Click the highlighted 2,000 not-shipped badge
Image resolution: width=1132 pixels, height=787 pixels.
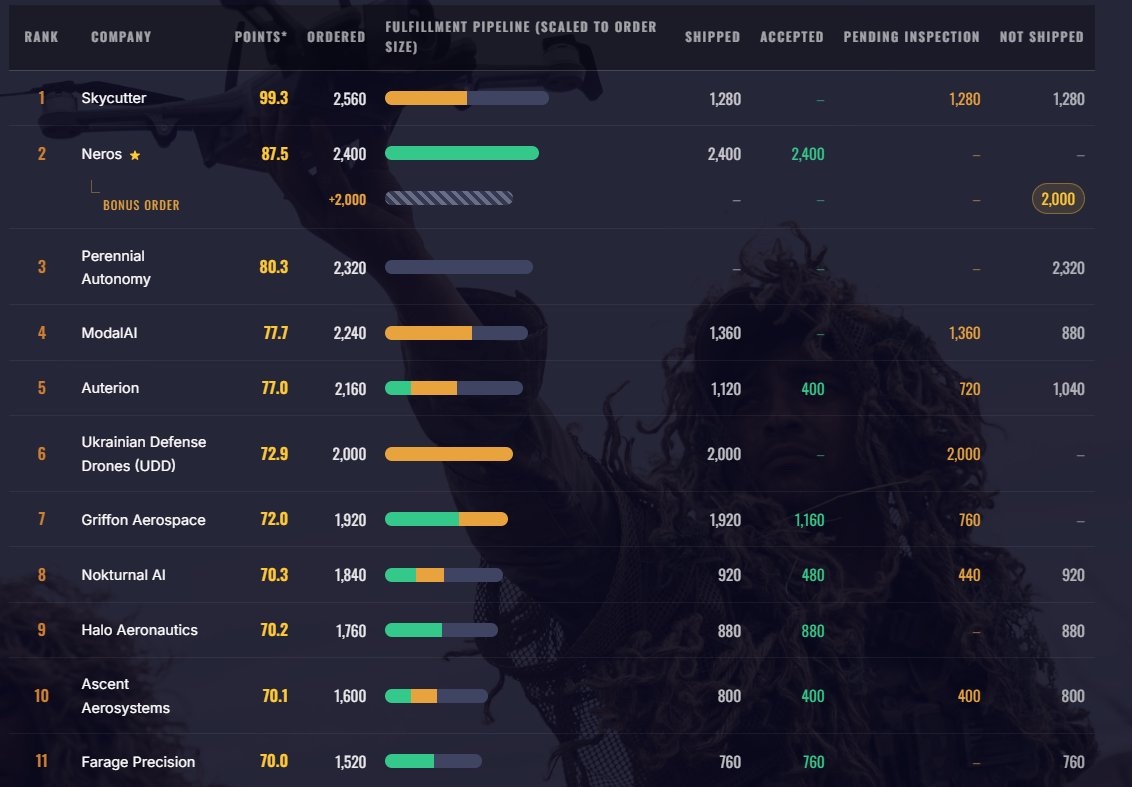point(1058,199)
